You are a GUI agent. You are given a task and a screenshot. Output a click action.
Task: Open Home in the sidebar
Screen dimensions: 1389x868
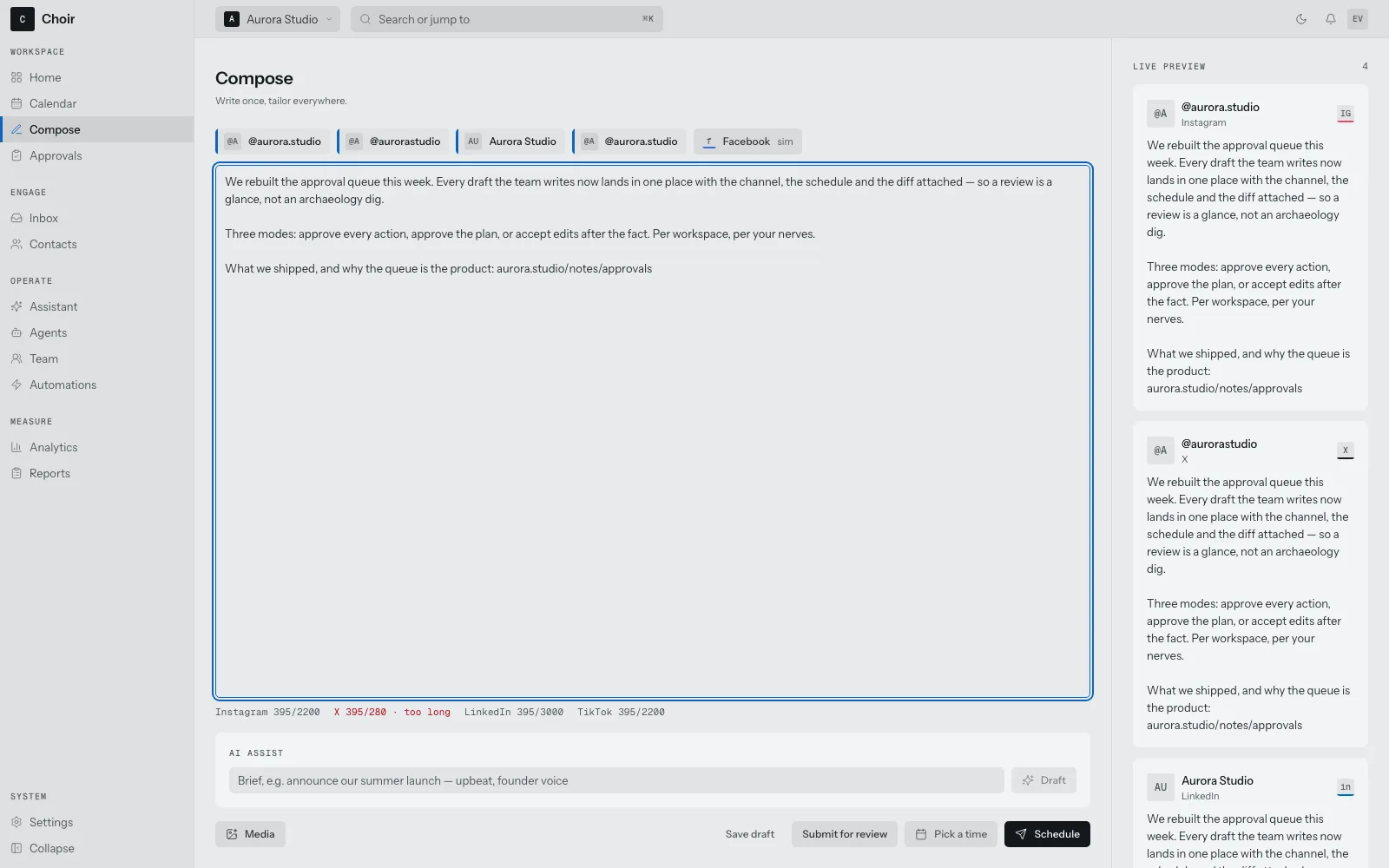(x=96, y=77)
